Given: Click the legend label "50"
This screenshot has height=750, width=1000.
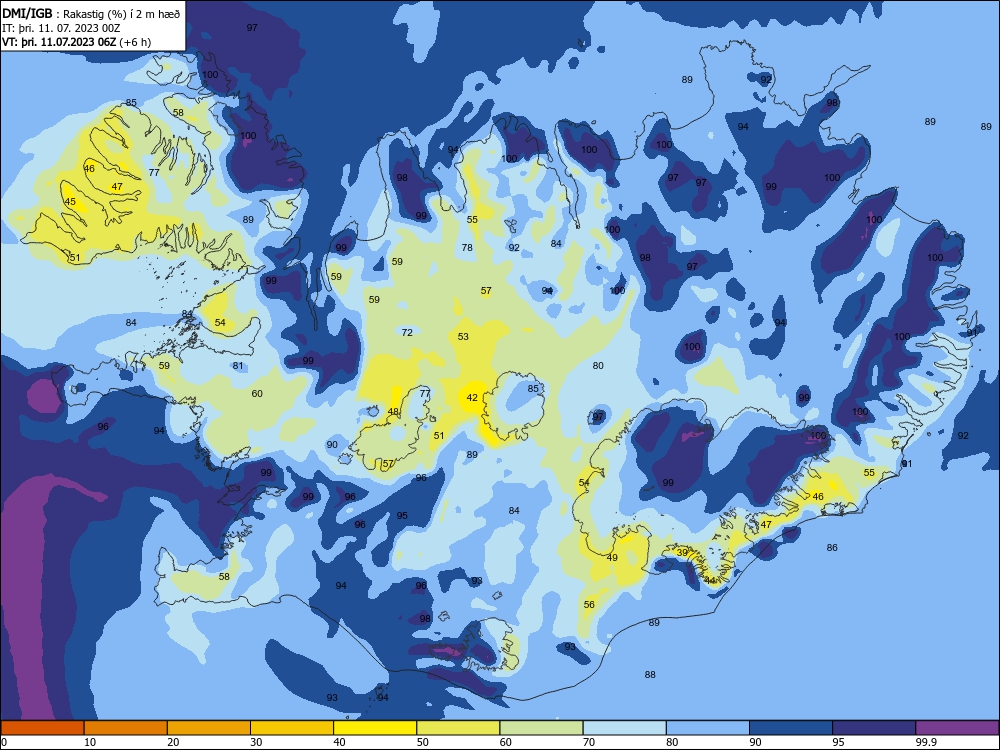Looking at the screenshot, I should [x=422, y=742].
